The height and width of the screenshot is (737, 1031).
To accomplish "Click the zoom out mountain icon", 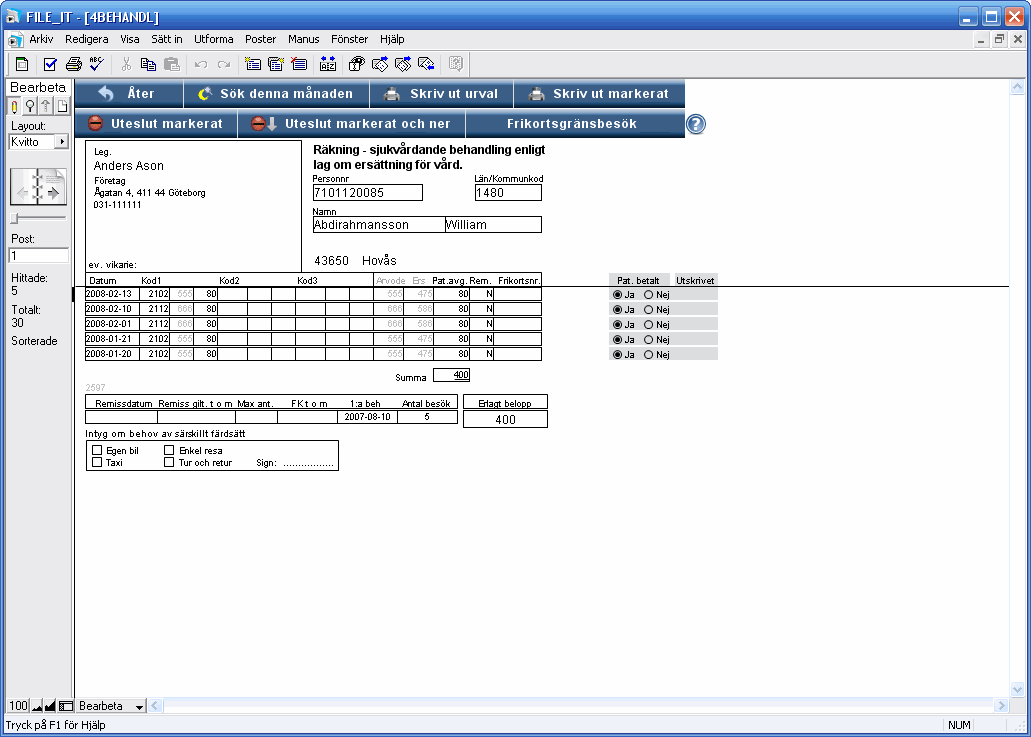I will pos(37,706).
